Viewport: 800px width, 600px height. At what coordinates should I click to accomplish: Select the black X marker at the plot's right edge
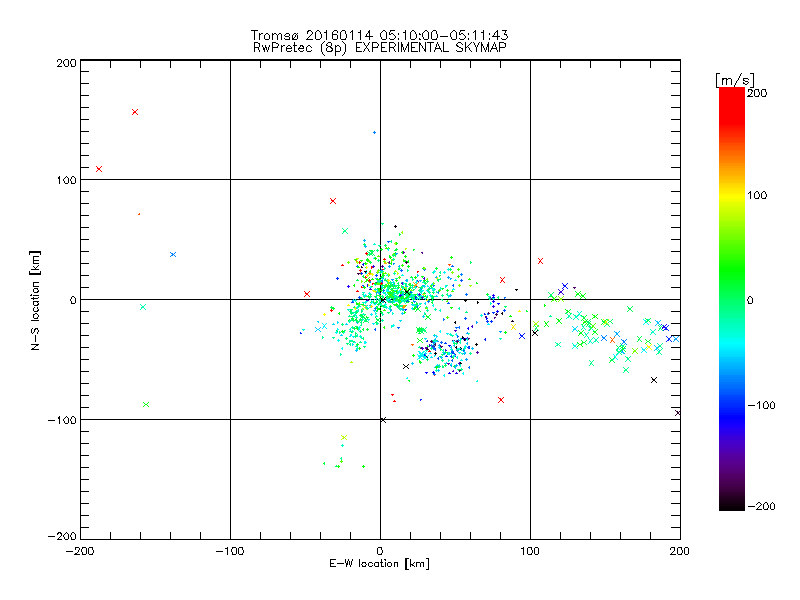click(678, 413)
